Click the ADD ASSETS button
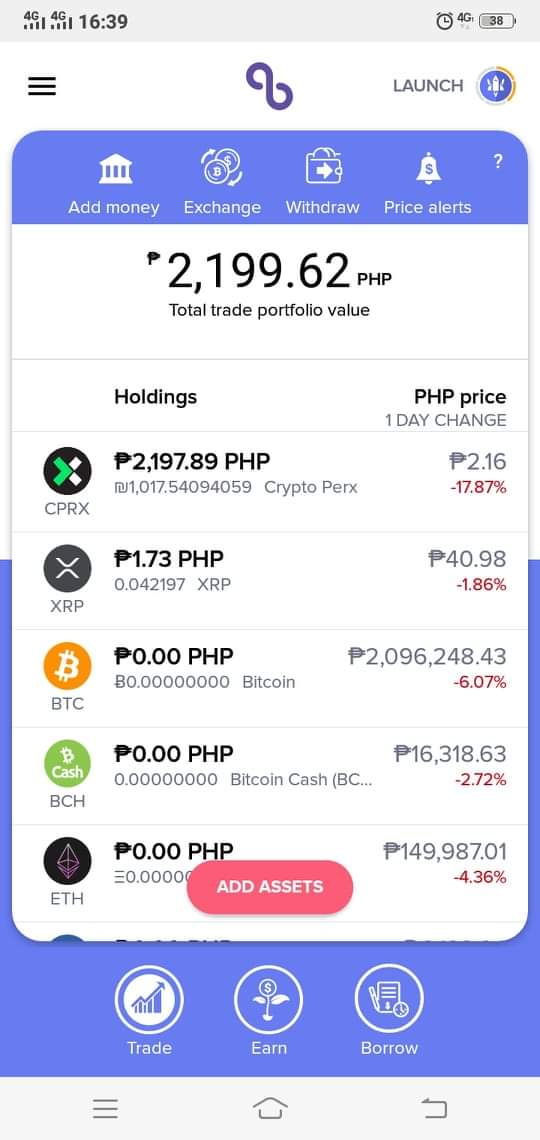 coord(270,887)
